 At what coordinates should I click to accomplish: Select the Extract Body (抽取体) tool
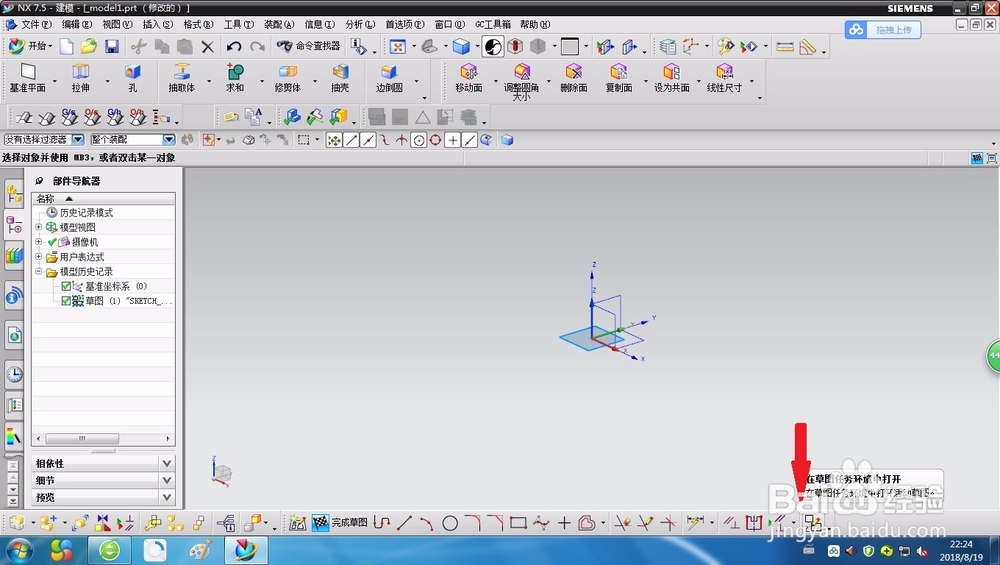click(182, 78)
